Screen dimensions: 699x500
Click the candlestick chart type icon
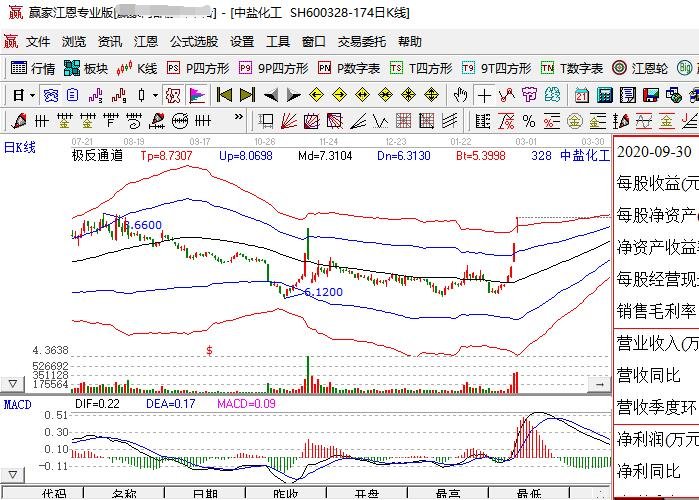142,95
